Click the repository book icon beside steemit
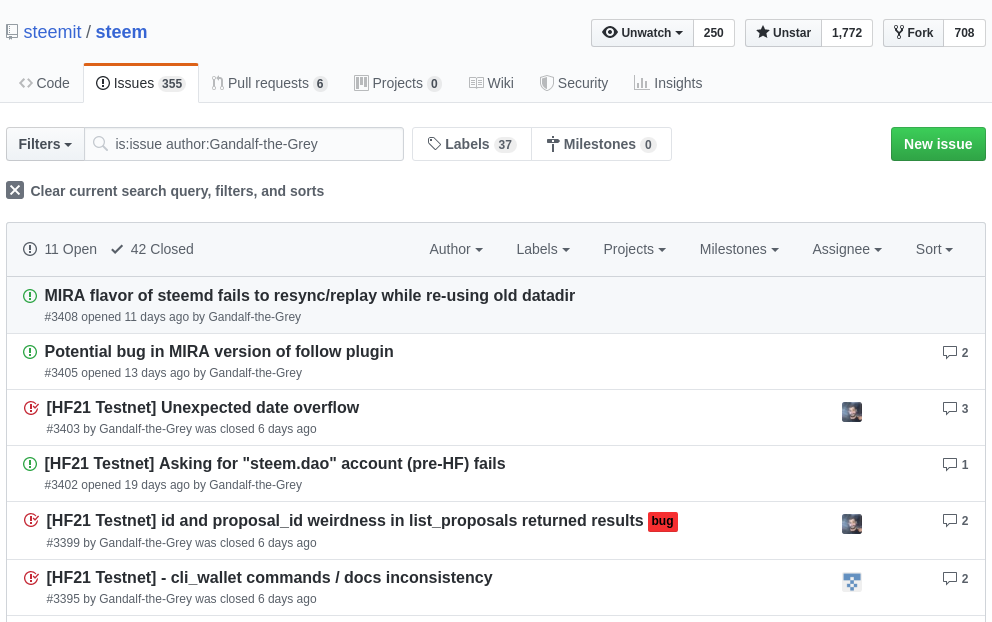Image resolution: width=992 pixels, height=622 pixels. tap(12, 32)
